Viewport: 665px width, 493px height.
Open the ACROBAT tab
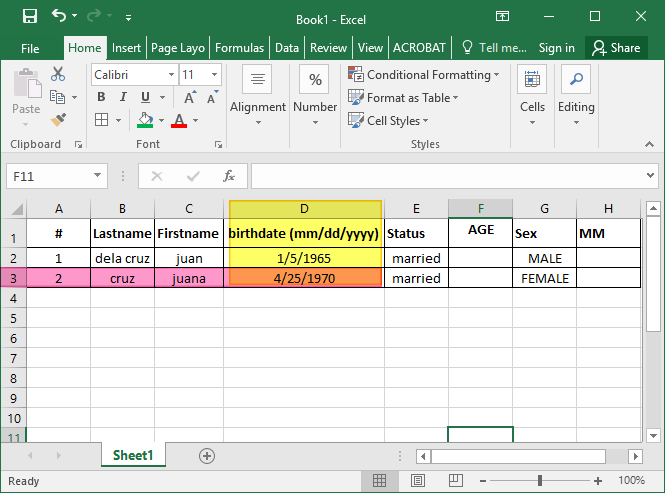[x=419, y=48]
